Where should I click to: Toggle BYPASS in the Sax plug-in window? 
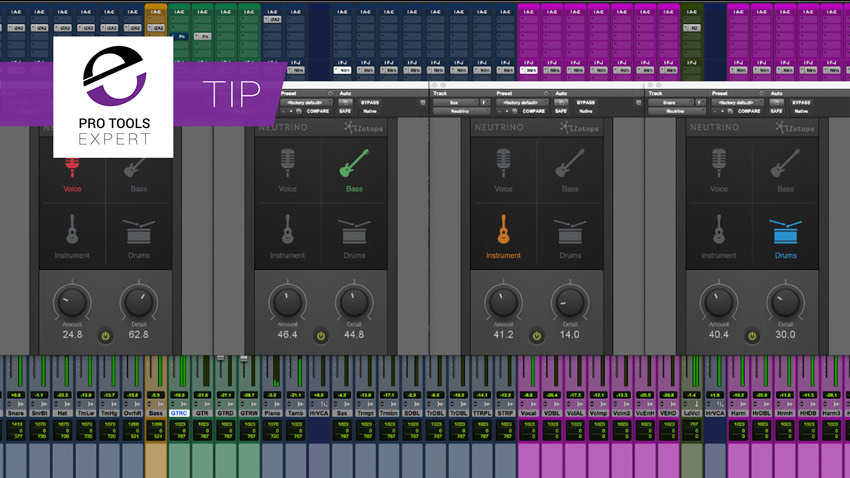coord(585,102)
